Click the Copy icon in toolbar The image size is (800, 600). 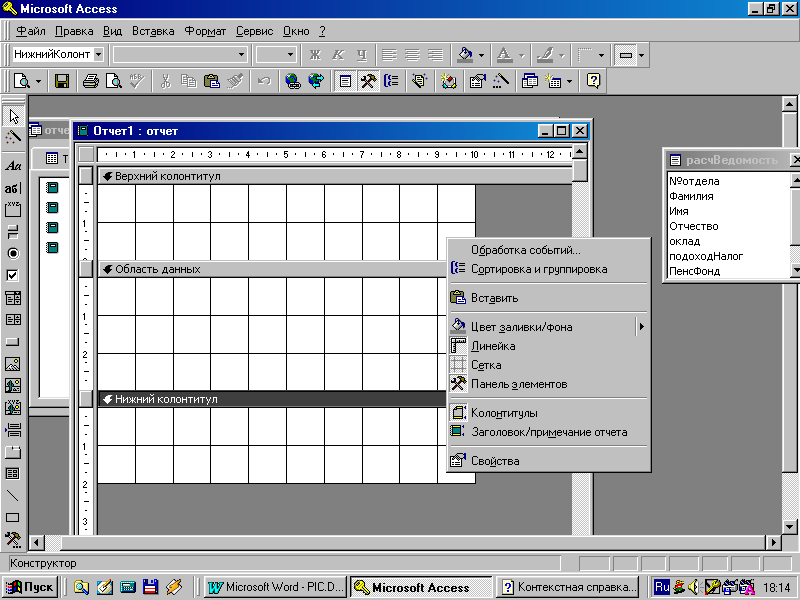[188, 81]
